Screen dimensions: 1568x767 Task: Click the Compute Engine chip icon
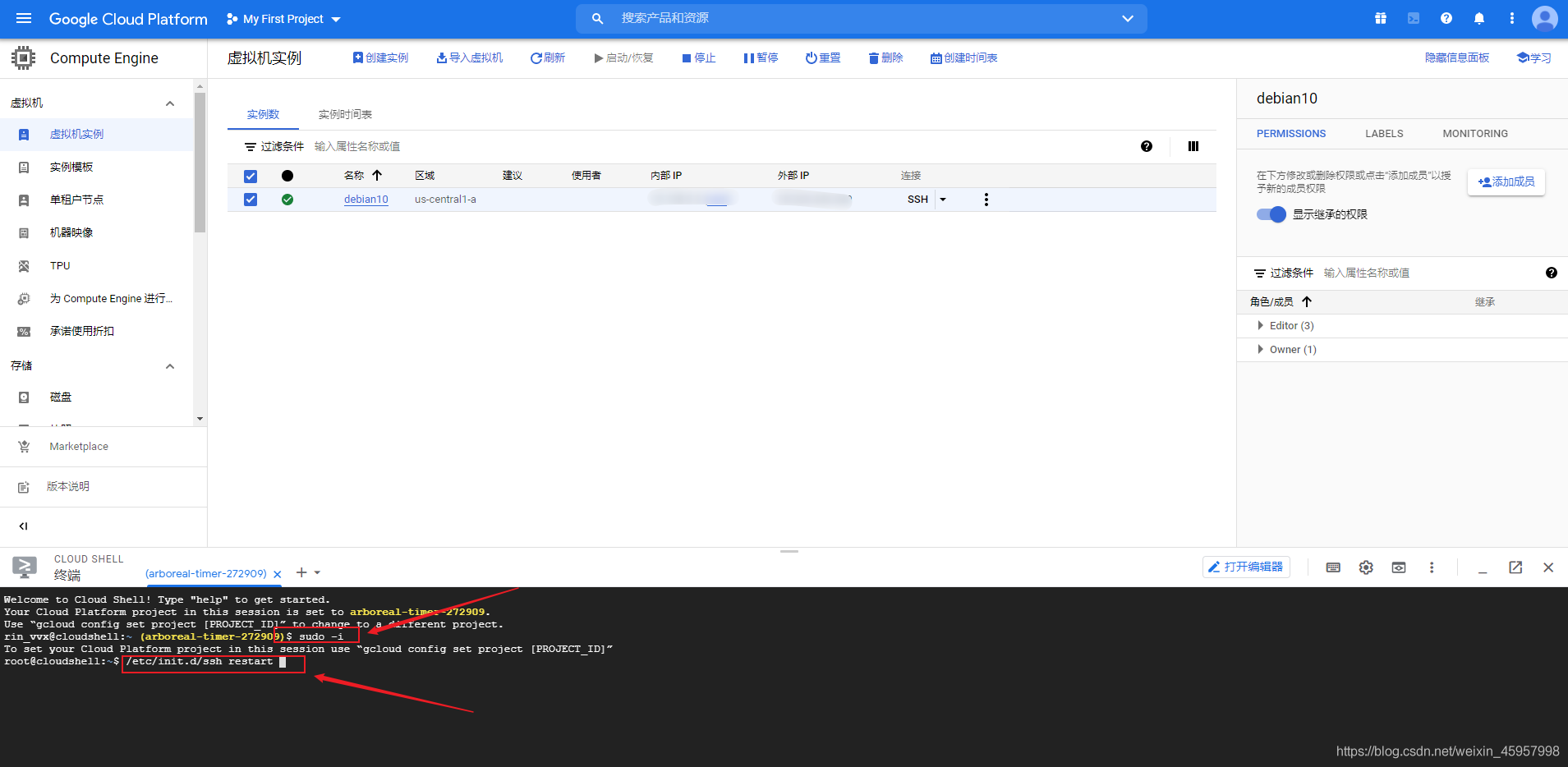click(x=23, y=57)
